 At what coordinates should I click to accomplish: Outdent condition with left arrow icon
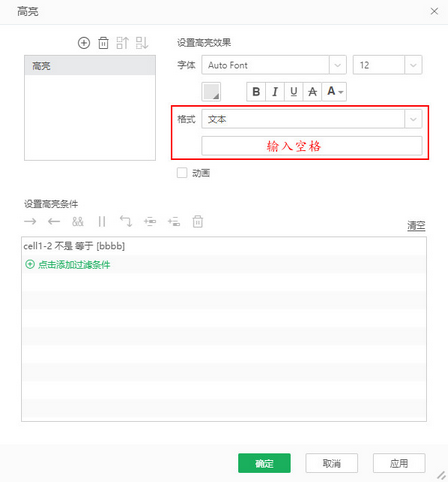pyautogui.click(x=54, y=221)
